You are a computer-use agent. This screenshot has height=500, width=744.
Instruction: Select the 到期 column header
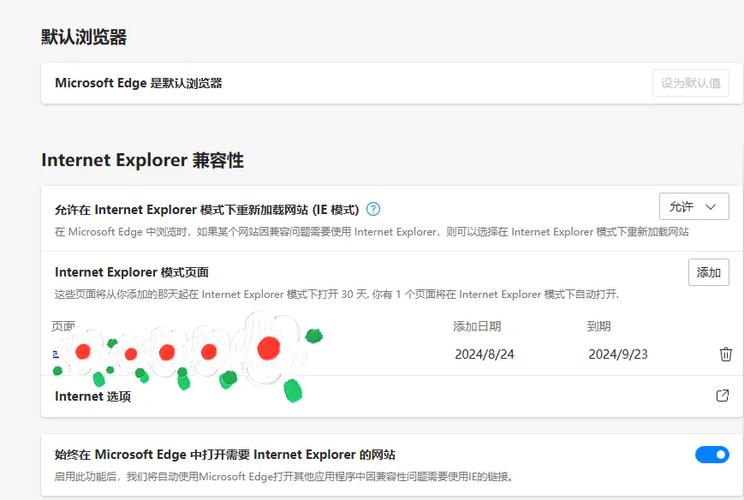tap(598, 326)
